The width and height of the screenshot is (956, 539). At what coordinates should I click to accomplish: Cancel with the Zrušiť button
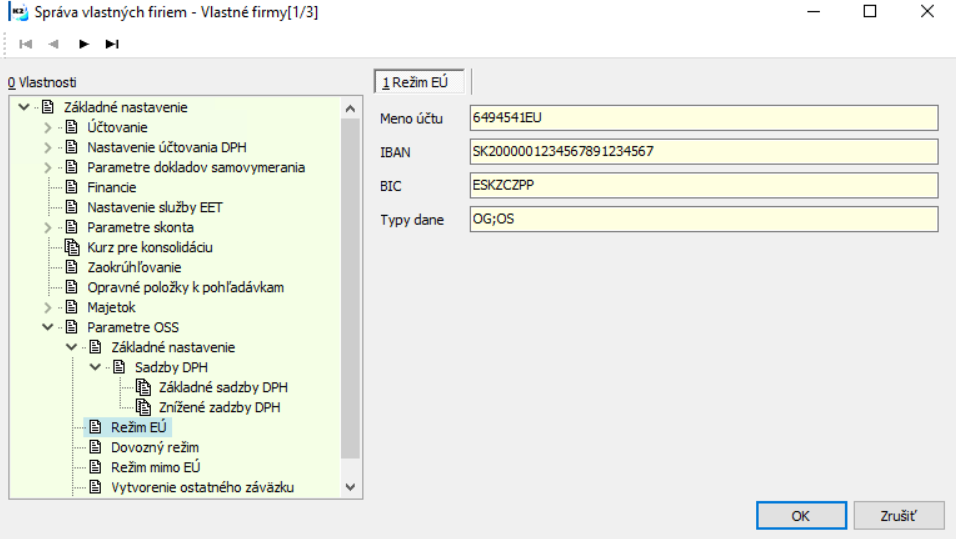click(x=899, y=516)
